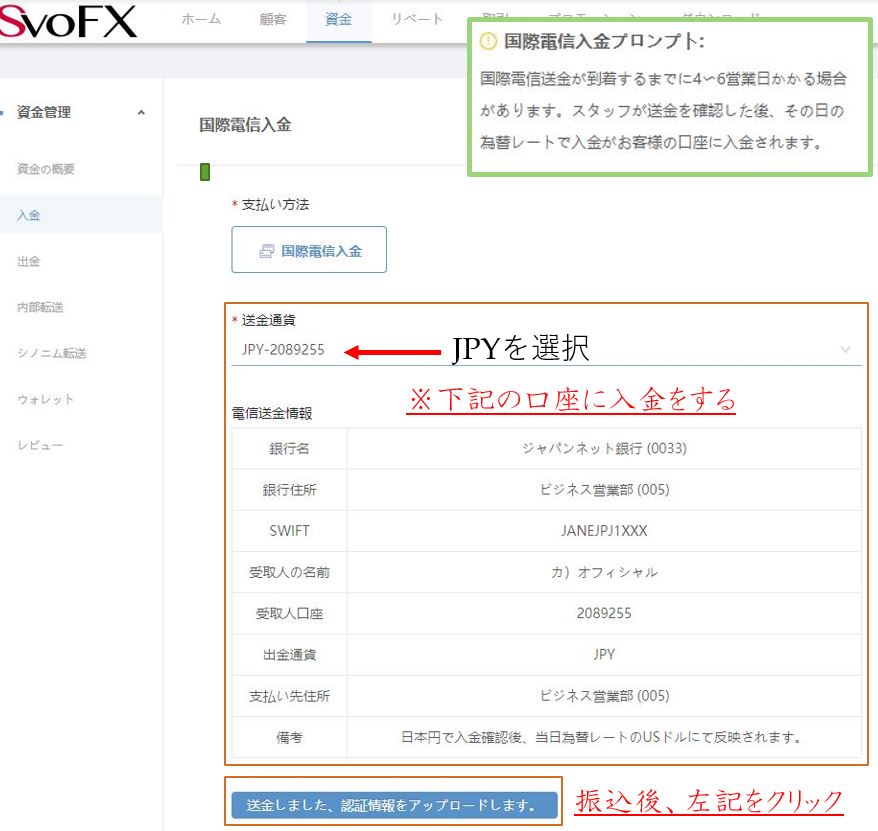Image resolution: width=878 pixels, height=831 pixels.
Task: Open the 送金通貨 currency dropdown
Action: (x=540, y=350)
